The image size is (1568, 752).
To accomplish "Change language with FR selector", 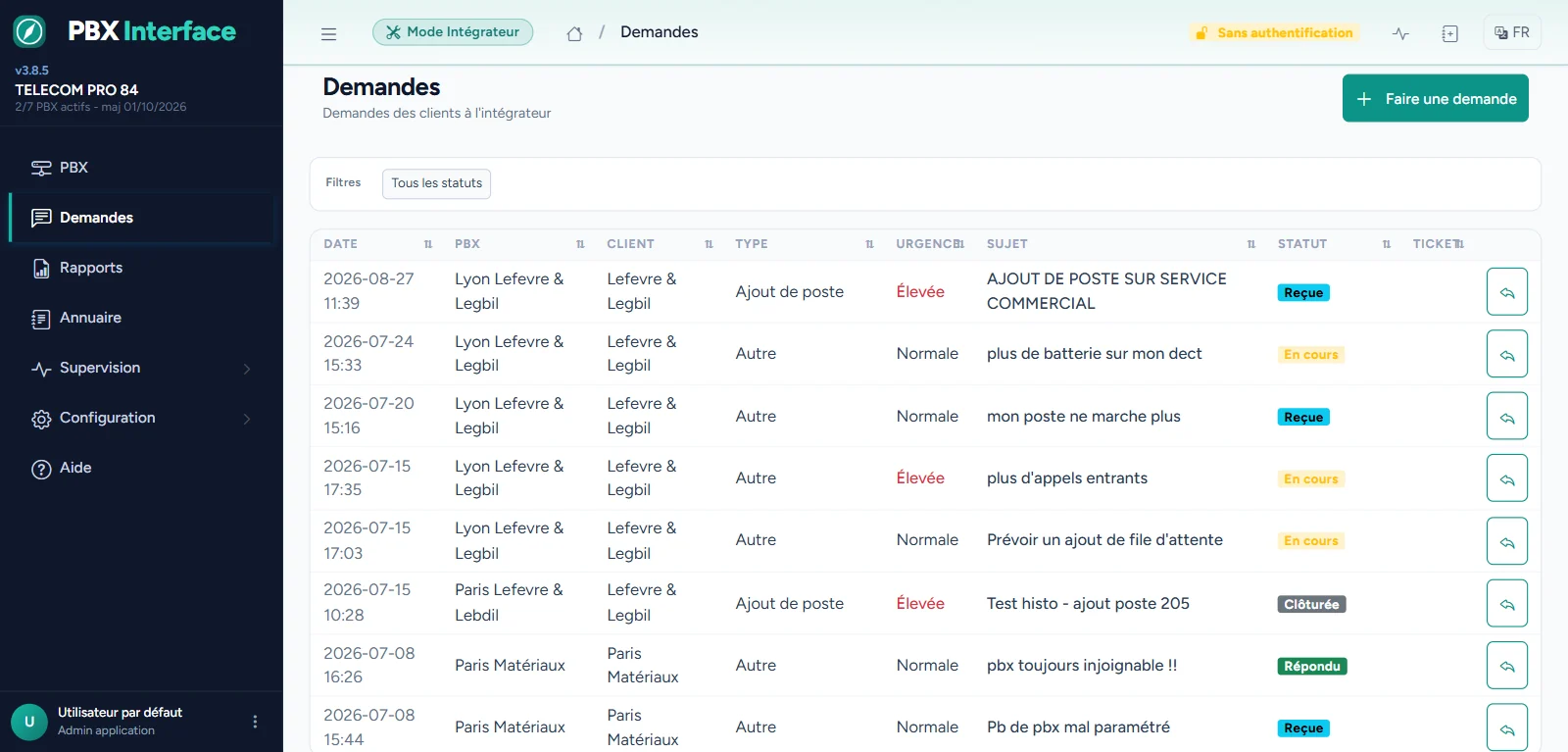I will click(1512, 32).
